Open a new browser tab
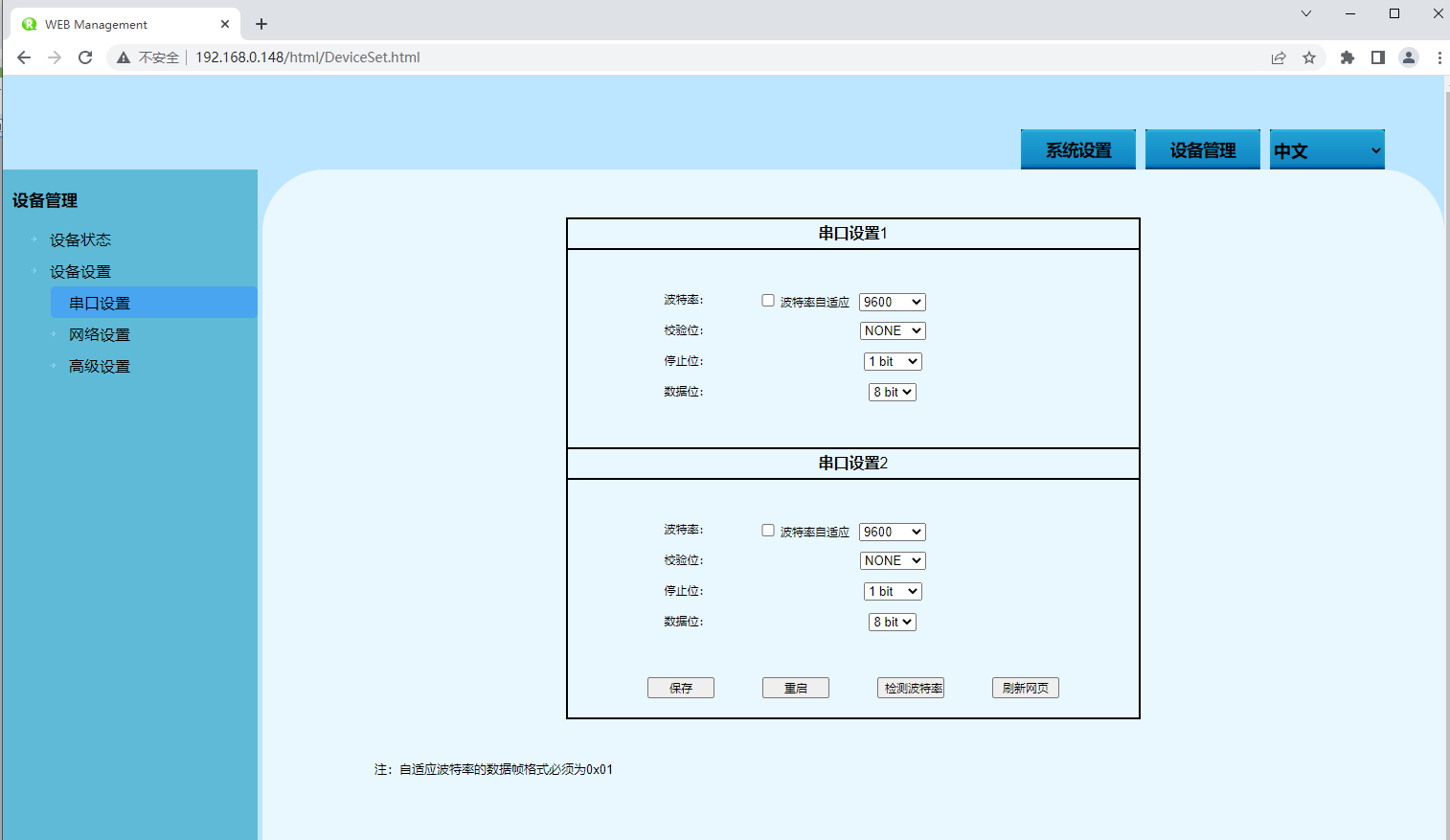Image resolution: width=1450 pixels, height=840 pixels. pyautogui.click(x=261, y=24)
